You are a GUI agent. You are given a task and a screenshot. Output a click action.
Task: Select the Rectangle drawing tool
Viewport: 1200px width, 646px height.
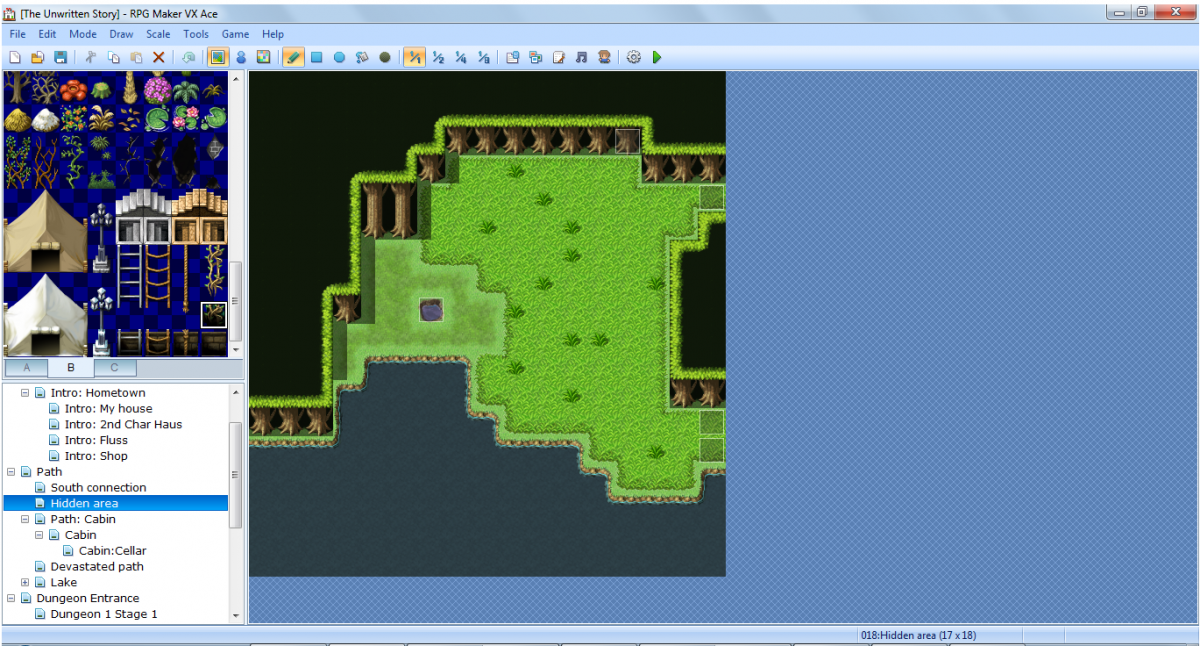(316, 57)
